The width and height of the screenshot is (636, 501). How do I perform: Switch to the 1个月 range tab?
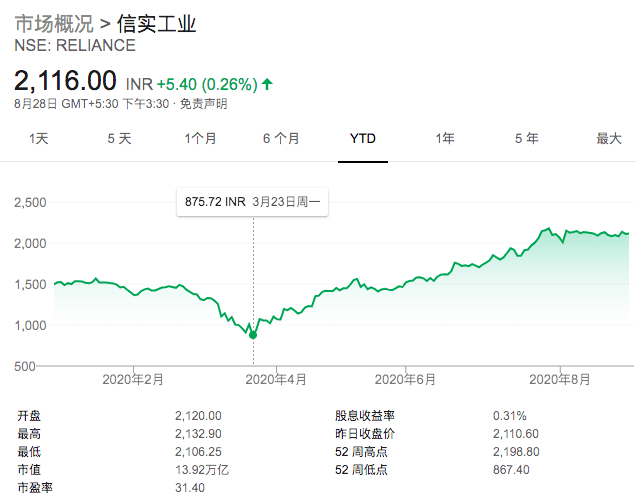pyautogui.click(x=200, y=139)
